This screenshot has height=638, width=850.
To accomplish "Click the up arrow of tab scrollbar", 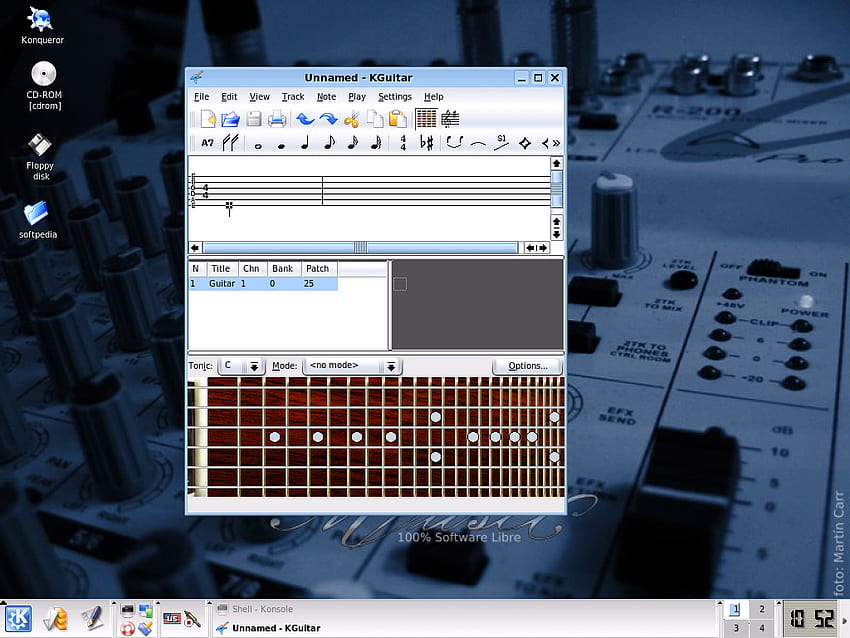I will click(x=556, y=163).
